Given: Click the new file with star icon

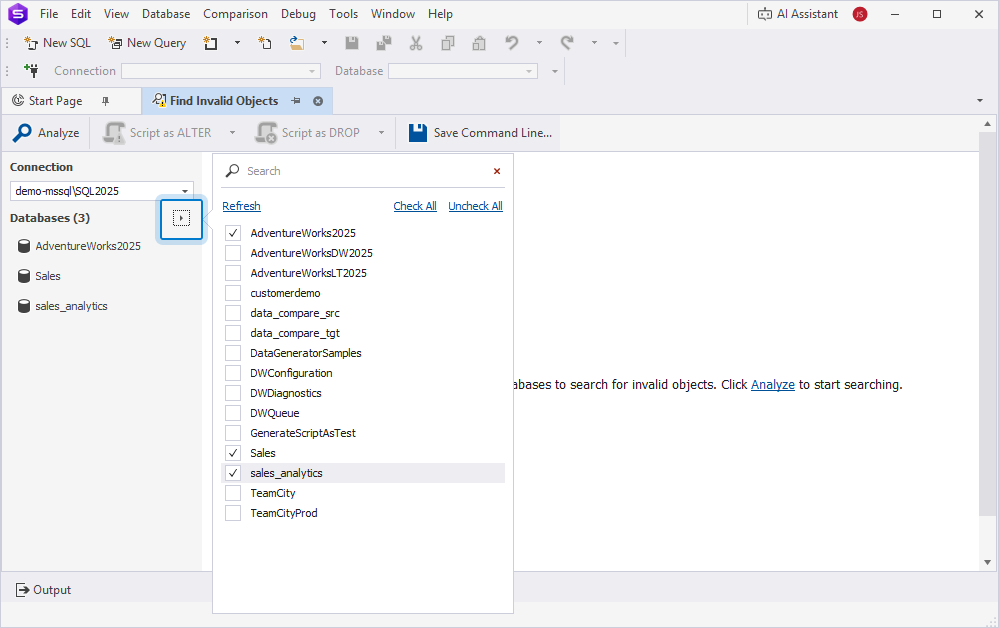Looking at the screenshot, I should 265,43.
